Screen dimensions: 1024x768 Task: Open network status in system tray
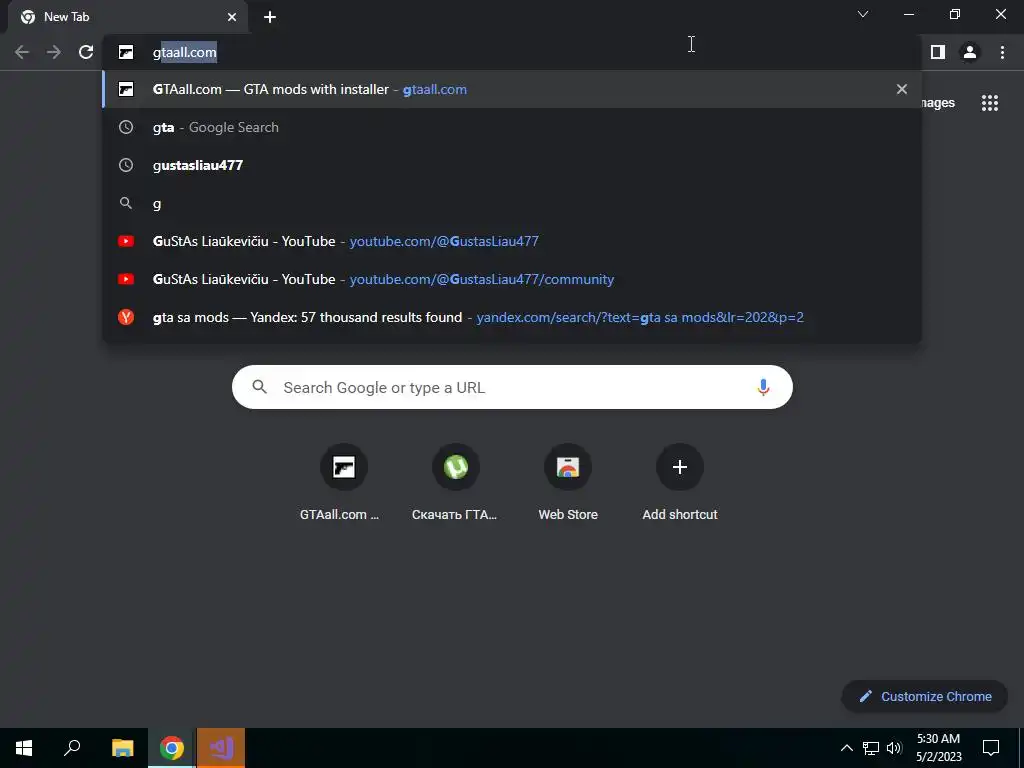(x=871, y=748)
